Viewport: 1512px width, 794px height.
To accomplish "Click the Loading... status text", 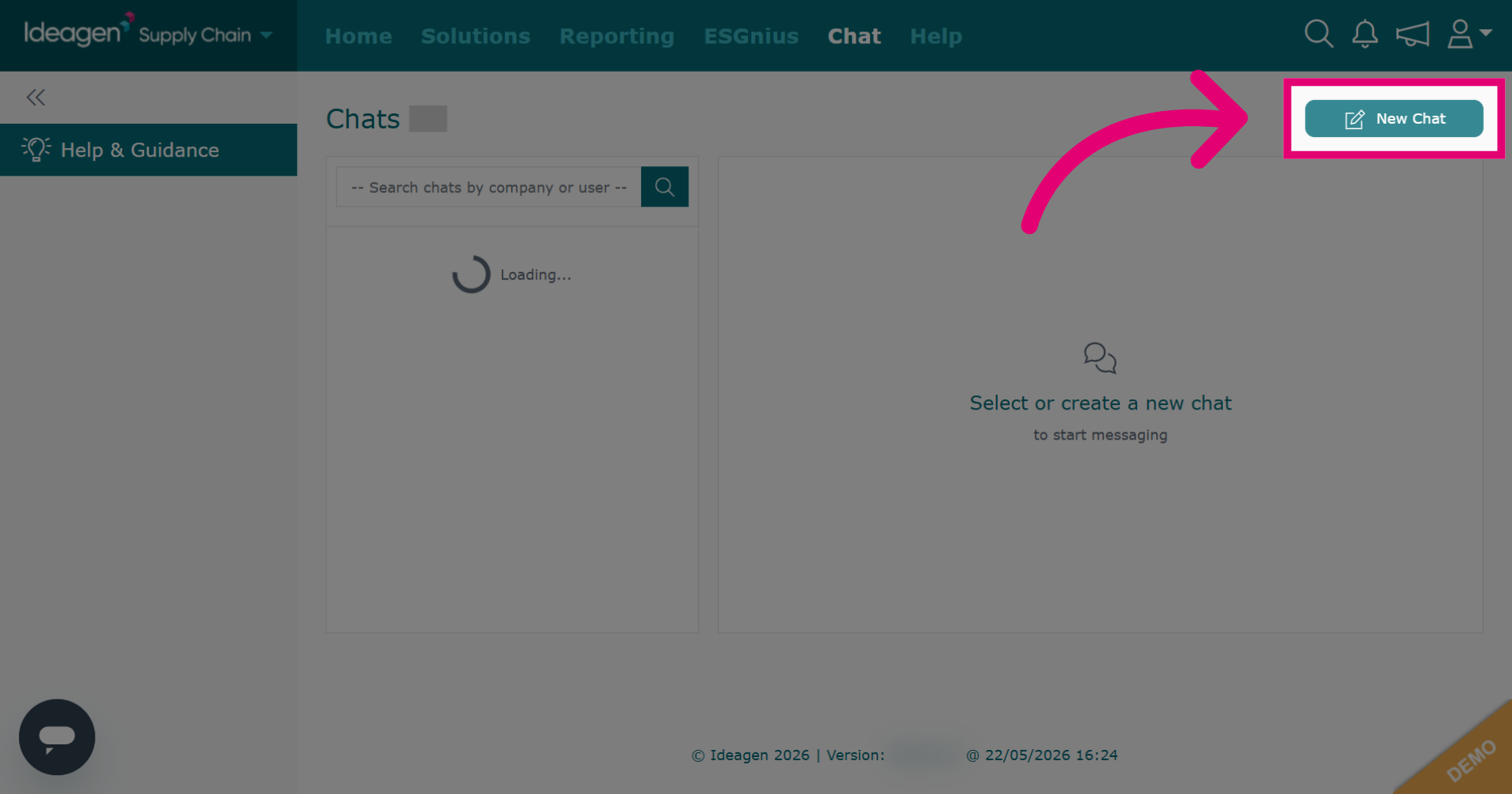I will 535,275.
